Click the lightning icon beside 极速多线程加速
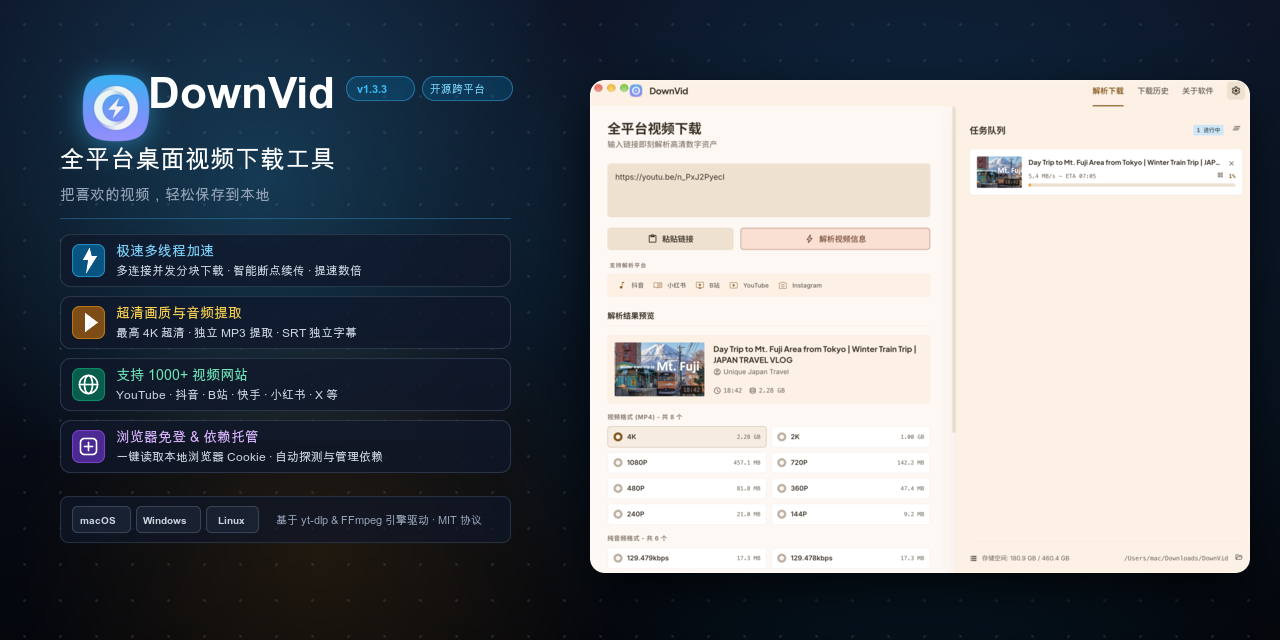This screenshot has width=1280, height=640. coord(89,260)
